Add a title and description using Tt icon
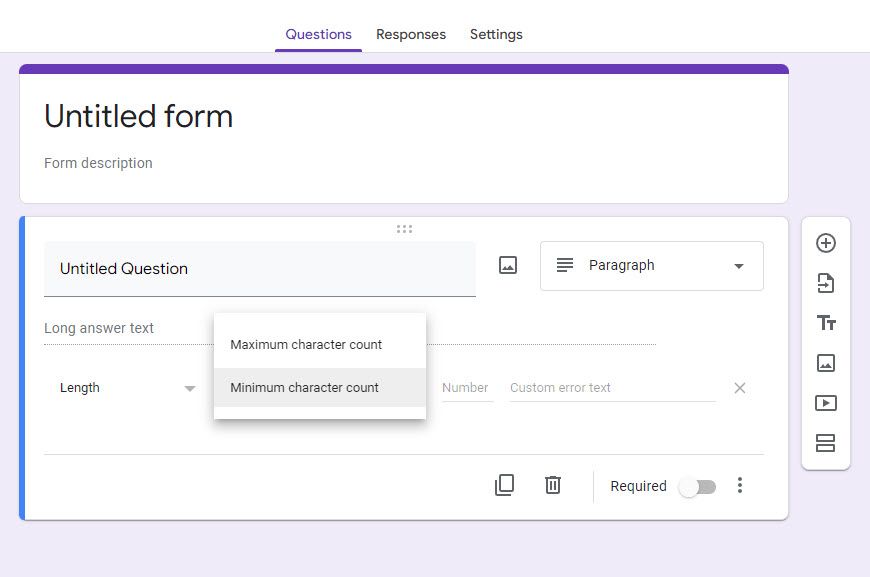The width and height of the screenshot is (870, 577). [825, 323]
